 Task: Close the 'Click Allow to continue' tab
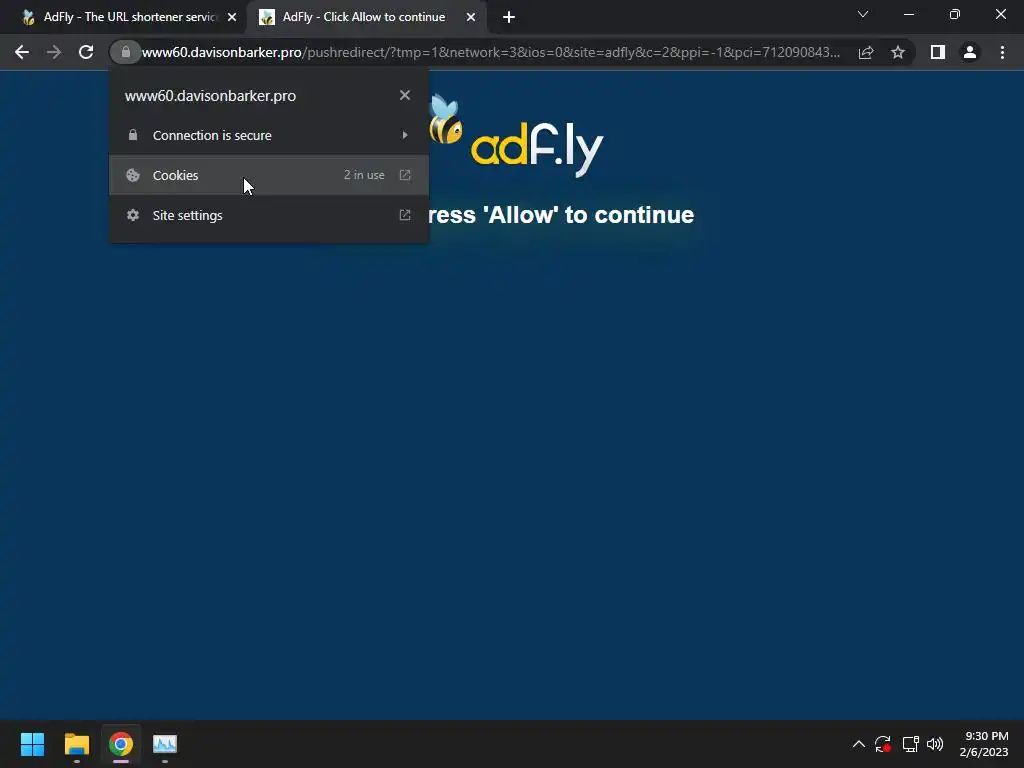tap(471, 17)
